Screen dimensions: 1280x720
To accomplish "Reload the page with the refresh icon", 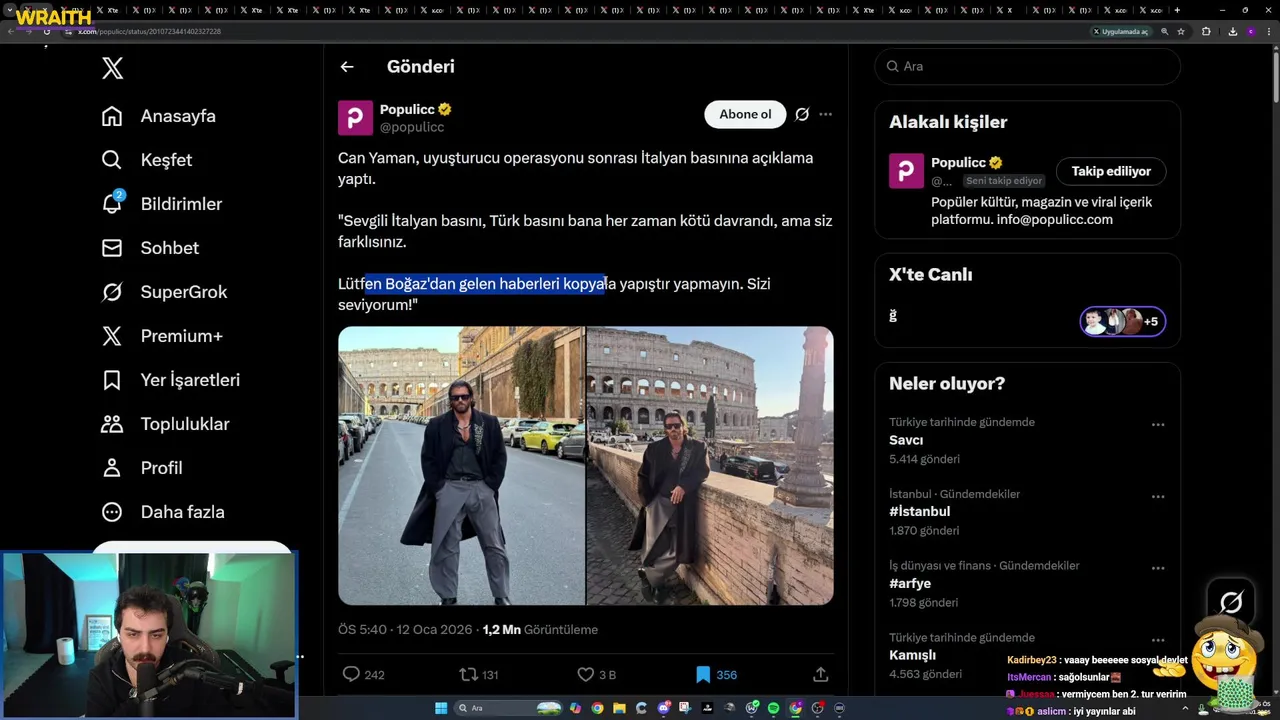I will pos(46,31).
